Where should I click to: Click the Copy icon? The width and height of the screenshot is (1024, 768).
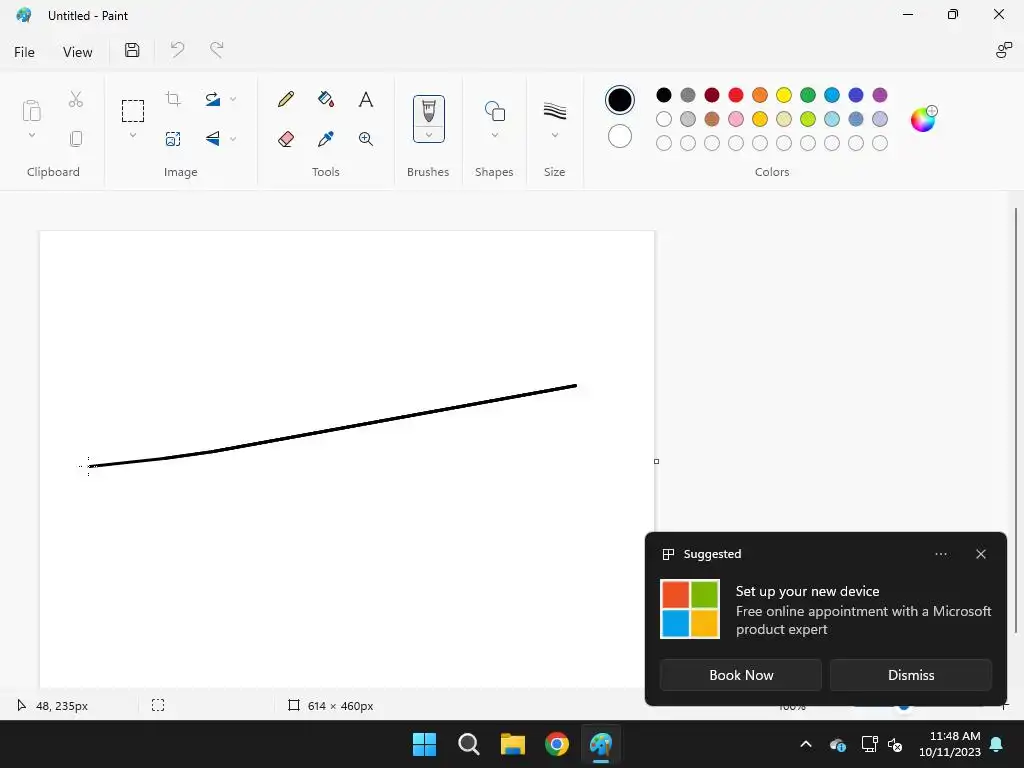click(x=76, y=139)
